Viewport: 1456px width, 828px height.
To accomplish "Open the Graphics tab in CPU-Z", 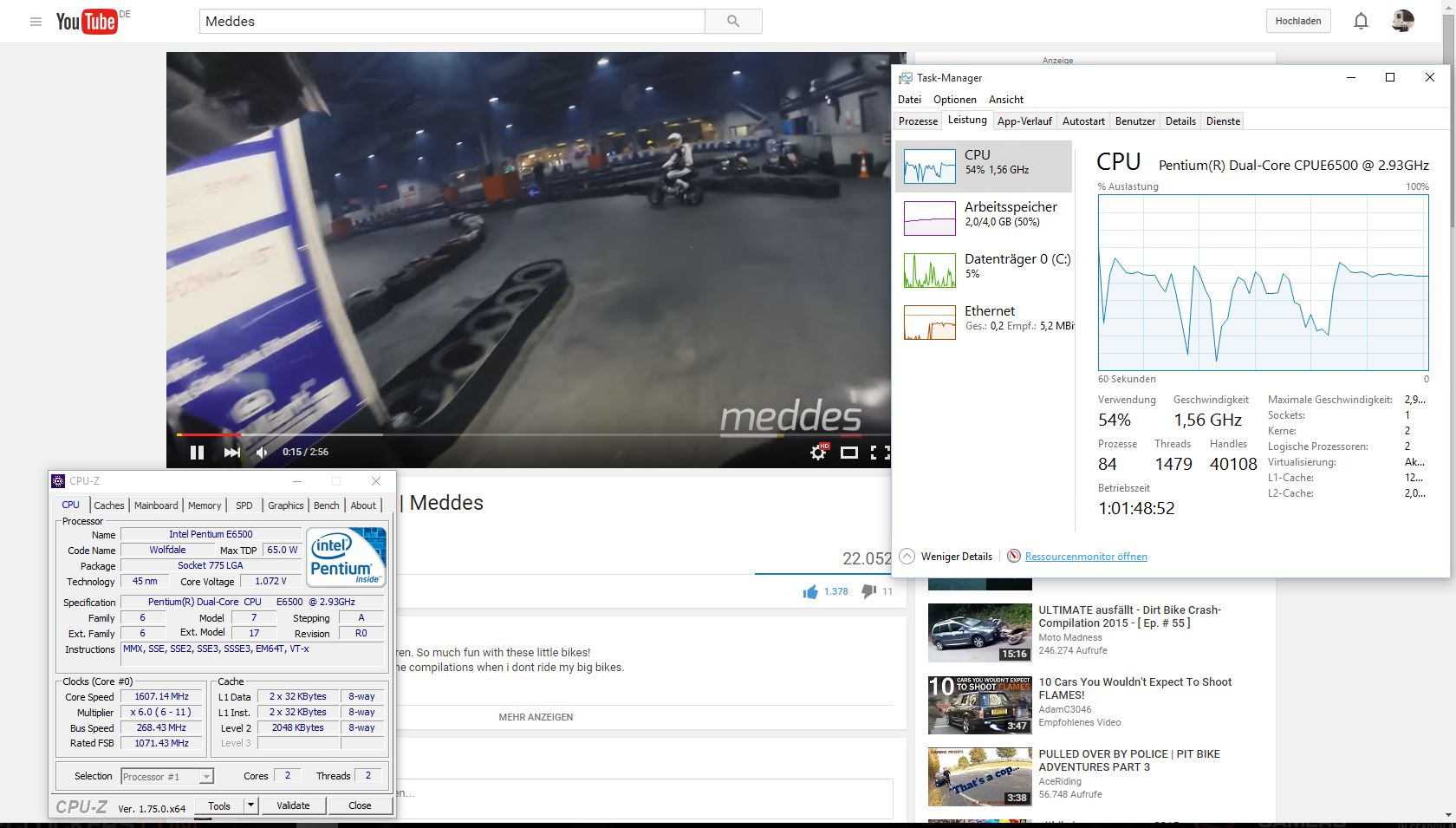I will pos(286,505).
